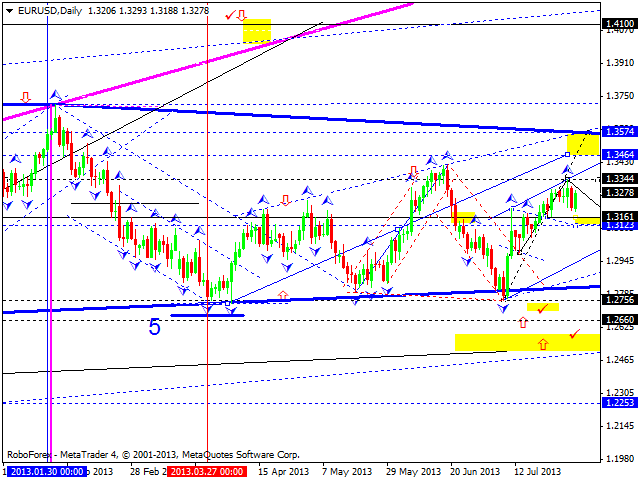This screenshot has height=480, width=640.
Task: Click the 2013.01.30 00:00 date marker
Action: pos(47,471)
